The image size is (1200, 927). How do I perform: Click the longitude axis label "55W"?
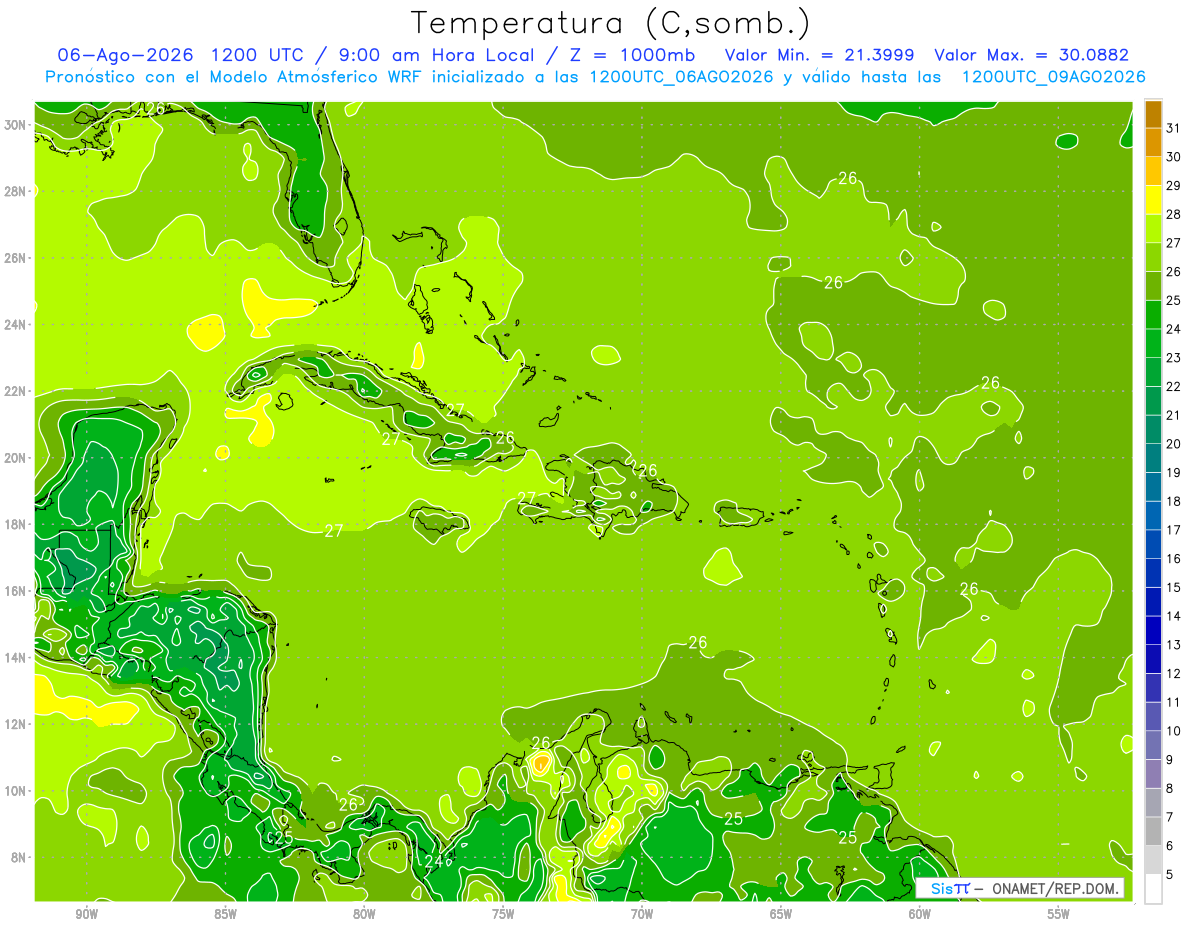tap(1059, 914)
